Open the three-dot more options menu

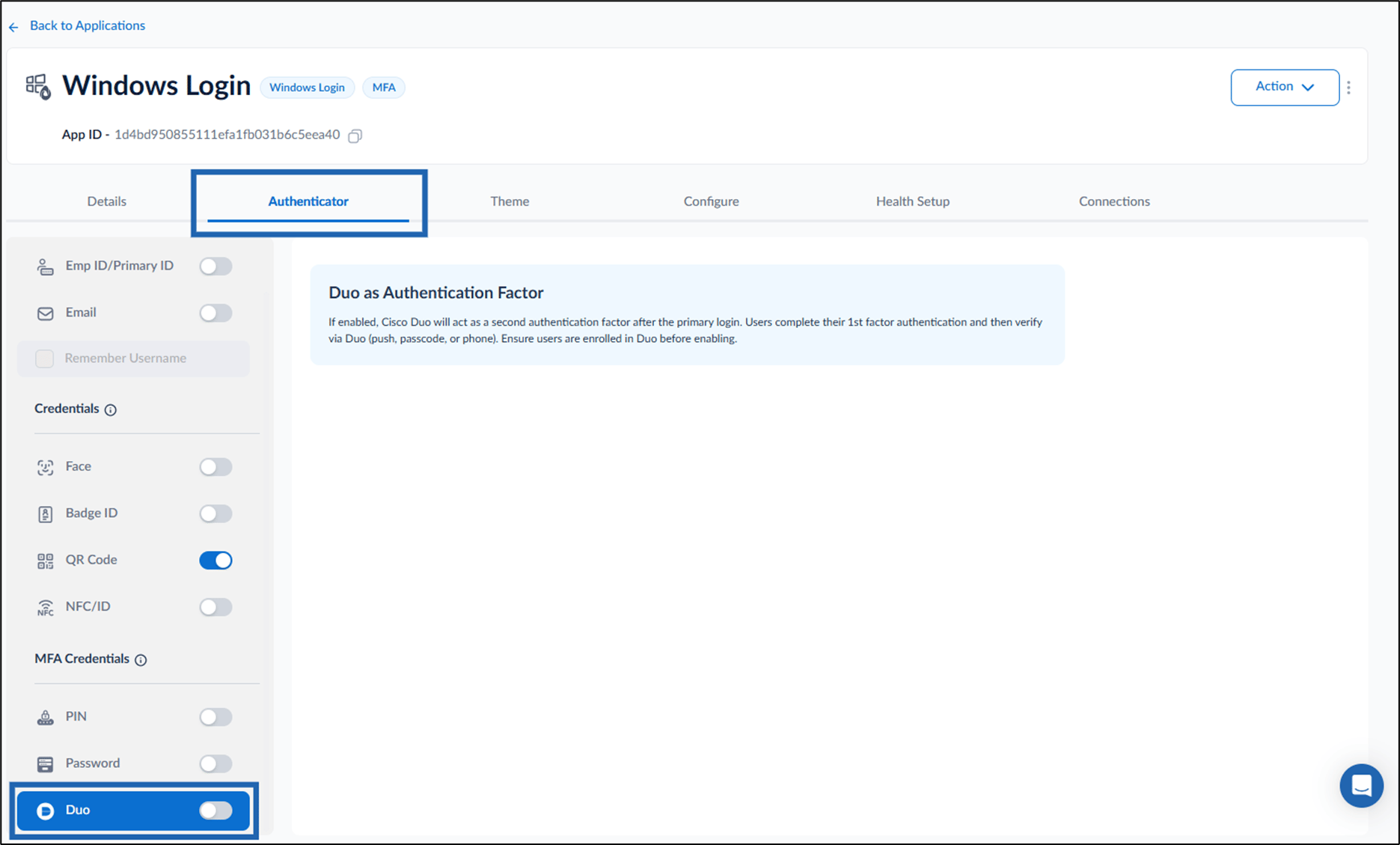pos(1348,88)
